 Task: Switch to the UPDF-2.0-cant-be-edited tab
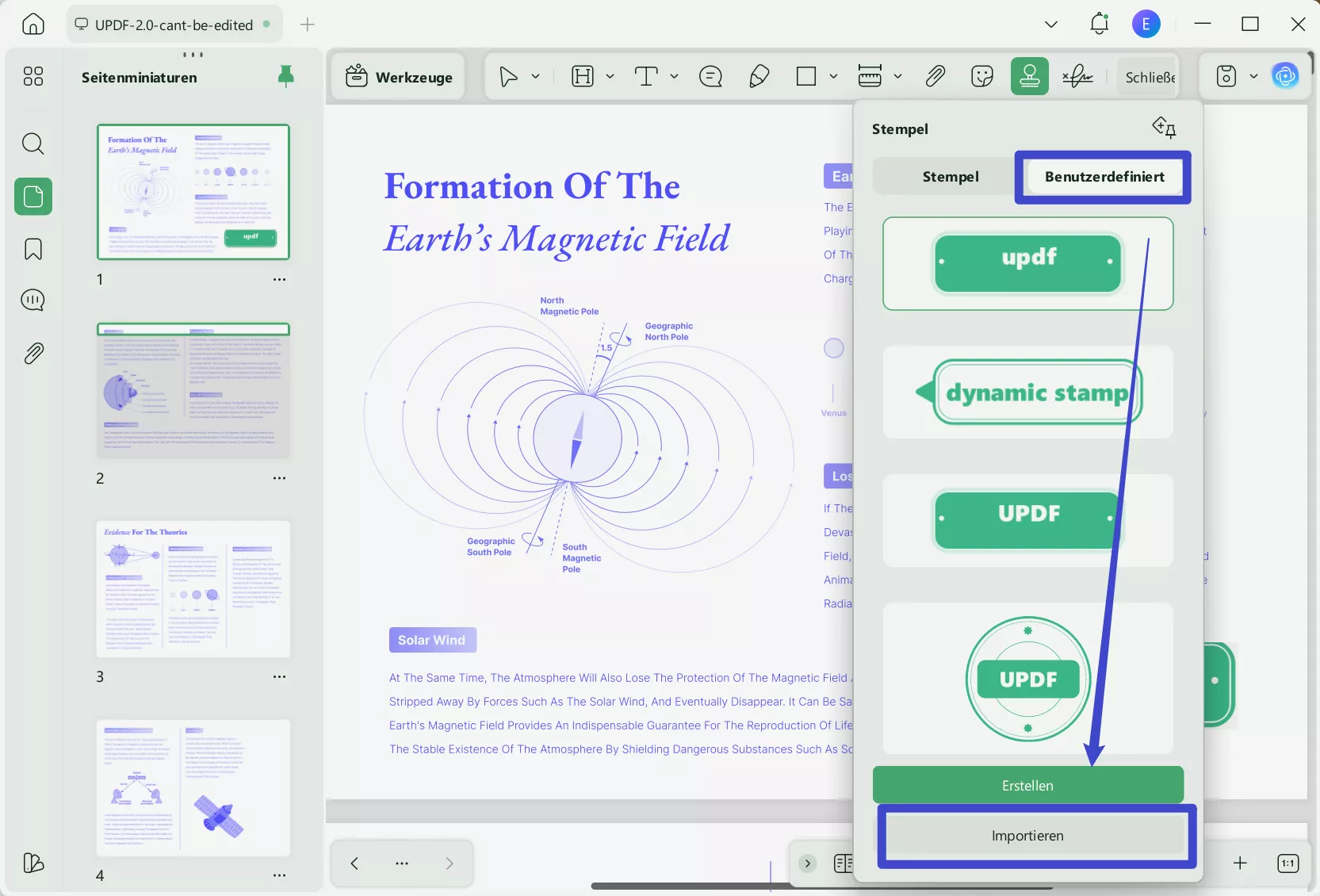(174, 25)
